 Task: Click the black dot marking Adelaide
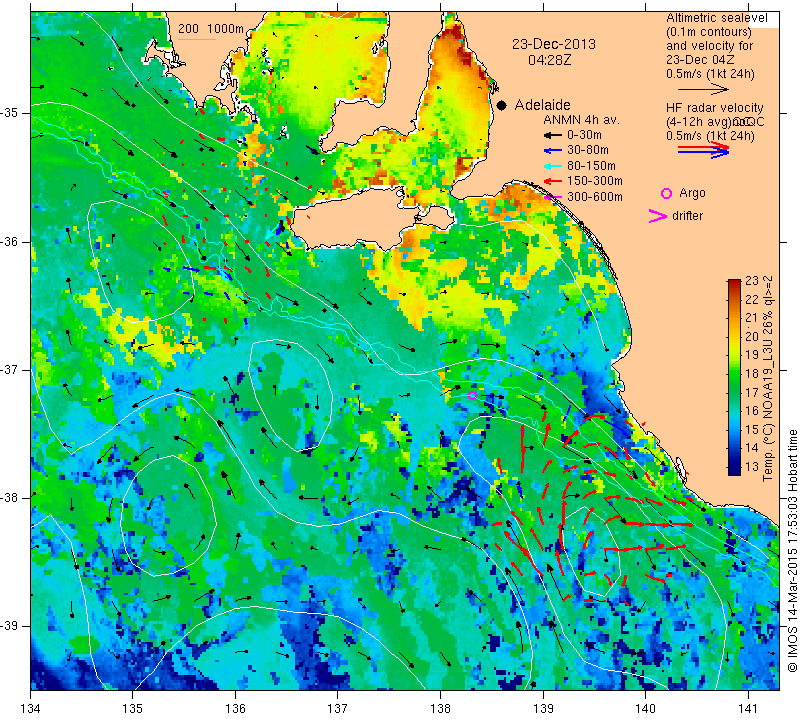502,105
